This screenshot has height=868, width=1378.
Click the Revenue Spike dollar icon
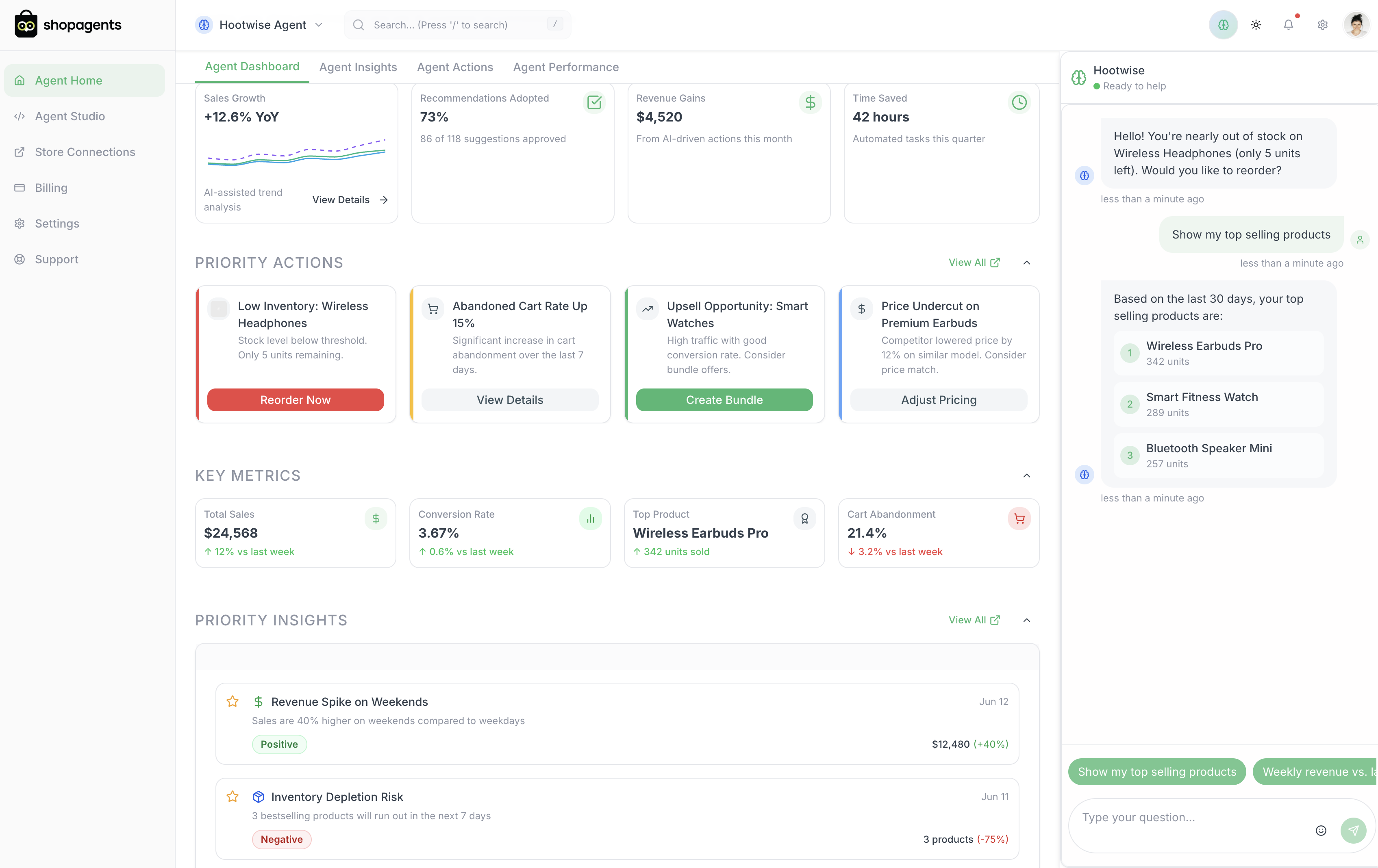[x=259, y=701]
